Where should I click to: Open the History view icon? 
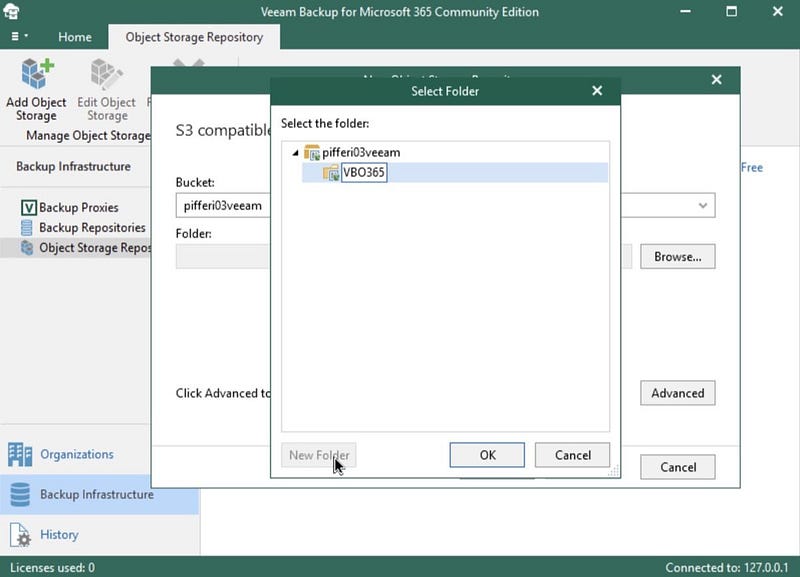[x=20, y=535]
